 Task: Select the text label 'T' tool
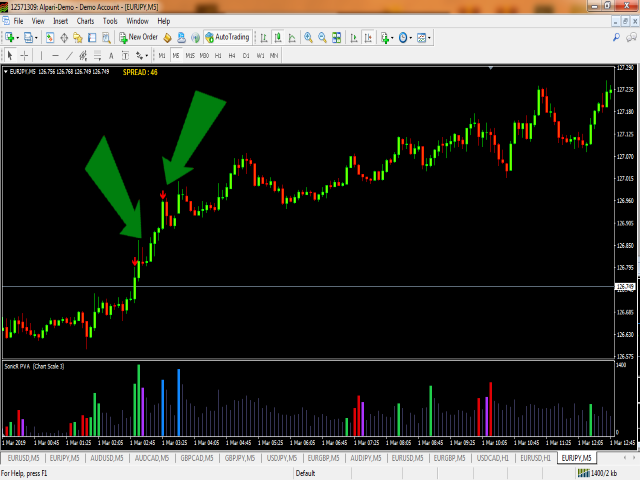coord(125,56)
